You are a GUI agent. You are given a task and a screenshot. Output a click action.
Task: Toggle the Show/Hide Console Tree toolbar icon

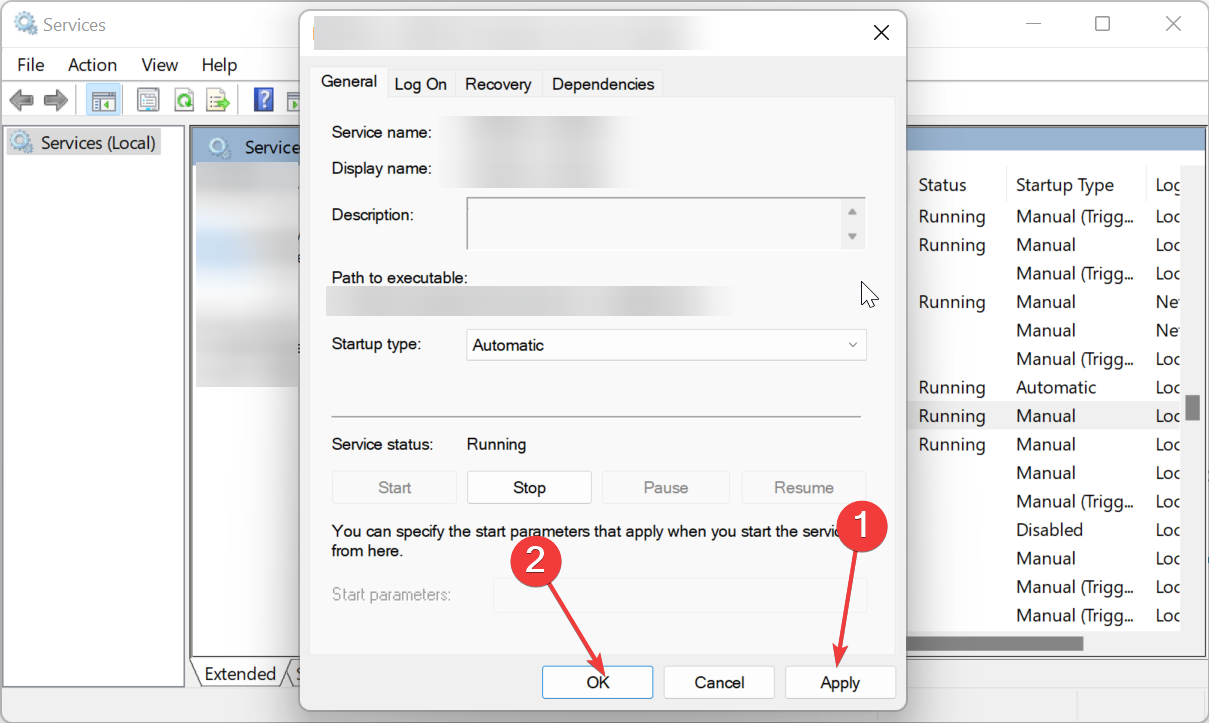104,100
